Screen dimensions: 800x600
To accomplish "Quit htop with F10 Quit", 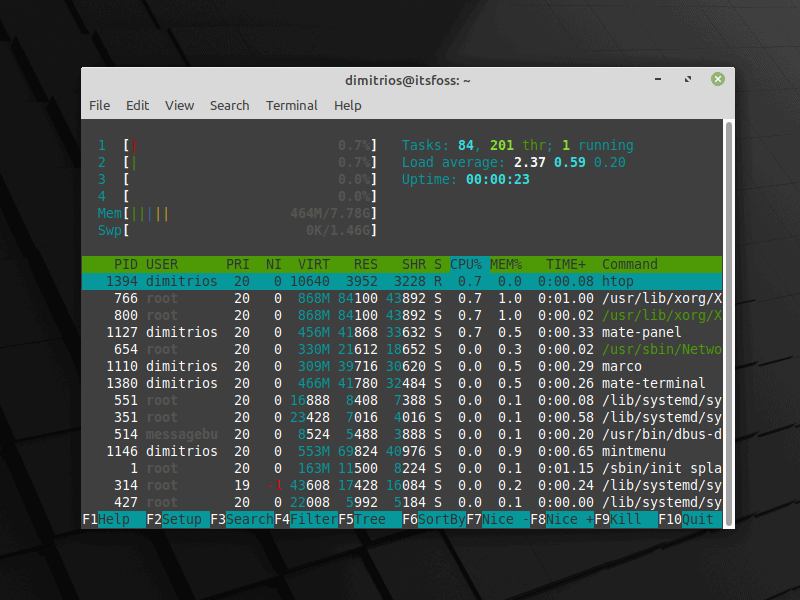I will [690, 519].
